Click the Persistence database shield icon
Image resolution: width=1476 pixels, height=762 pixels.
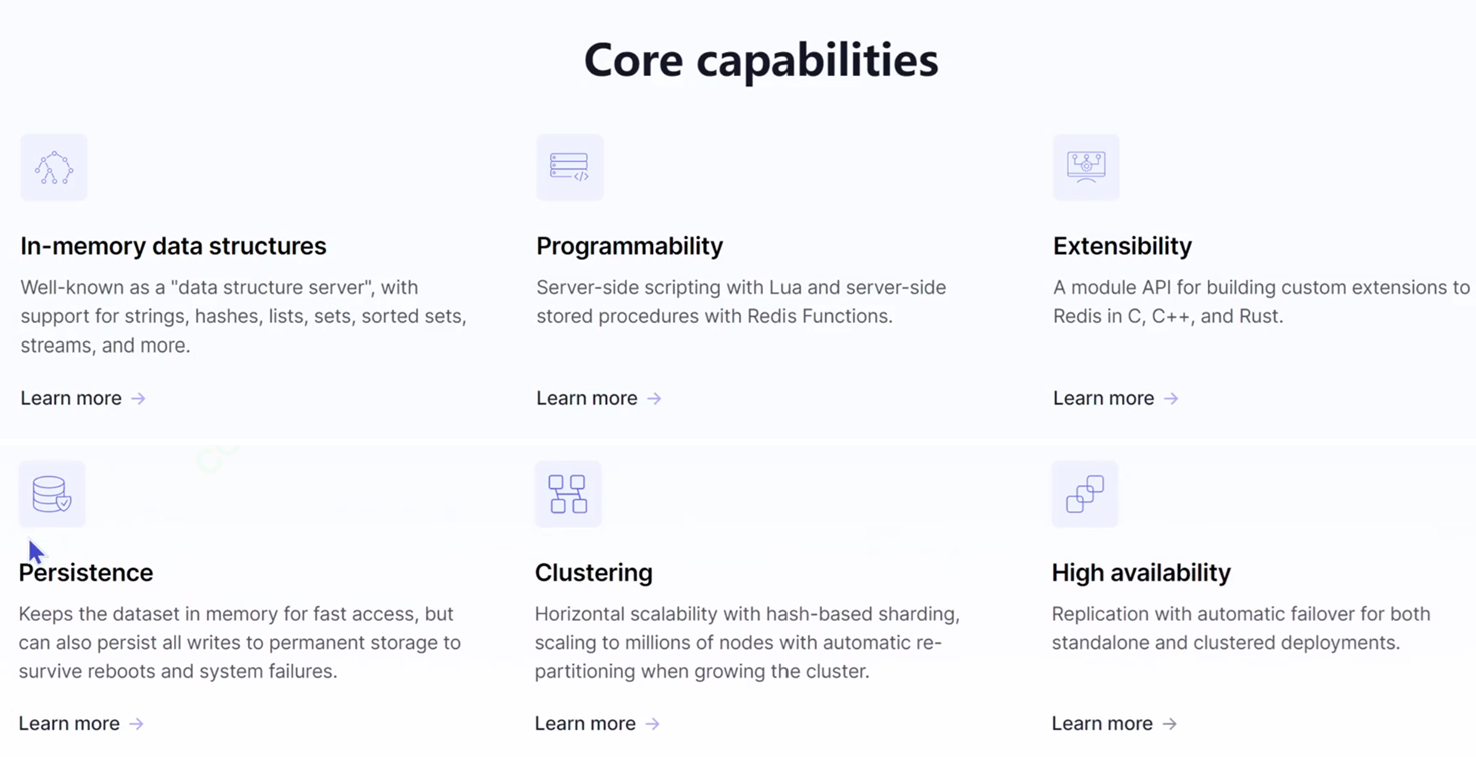(52, 494)
